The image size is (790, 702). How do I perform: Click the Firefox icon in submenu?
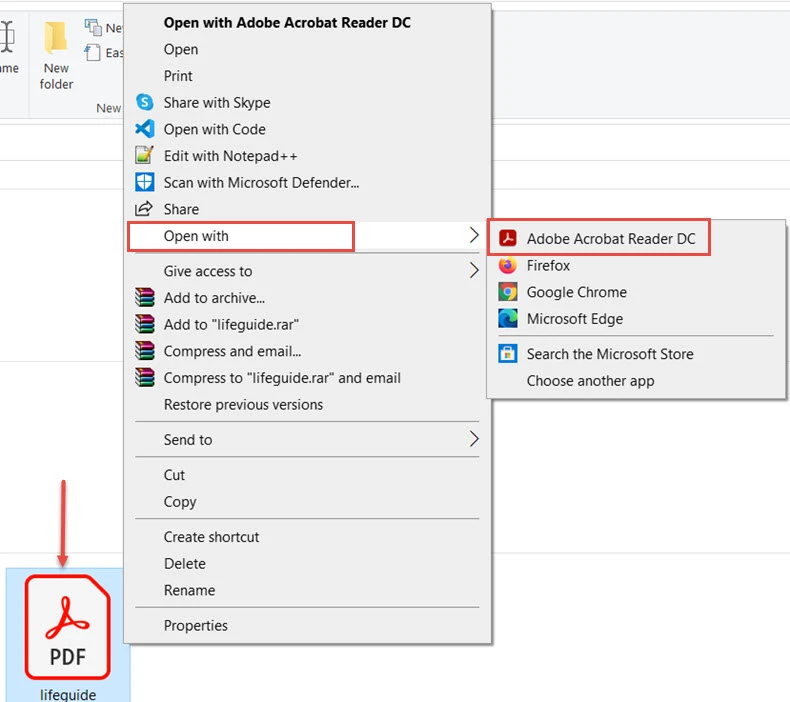(x=508, y=265)
